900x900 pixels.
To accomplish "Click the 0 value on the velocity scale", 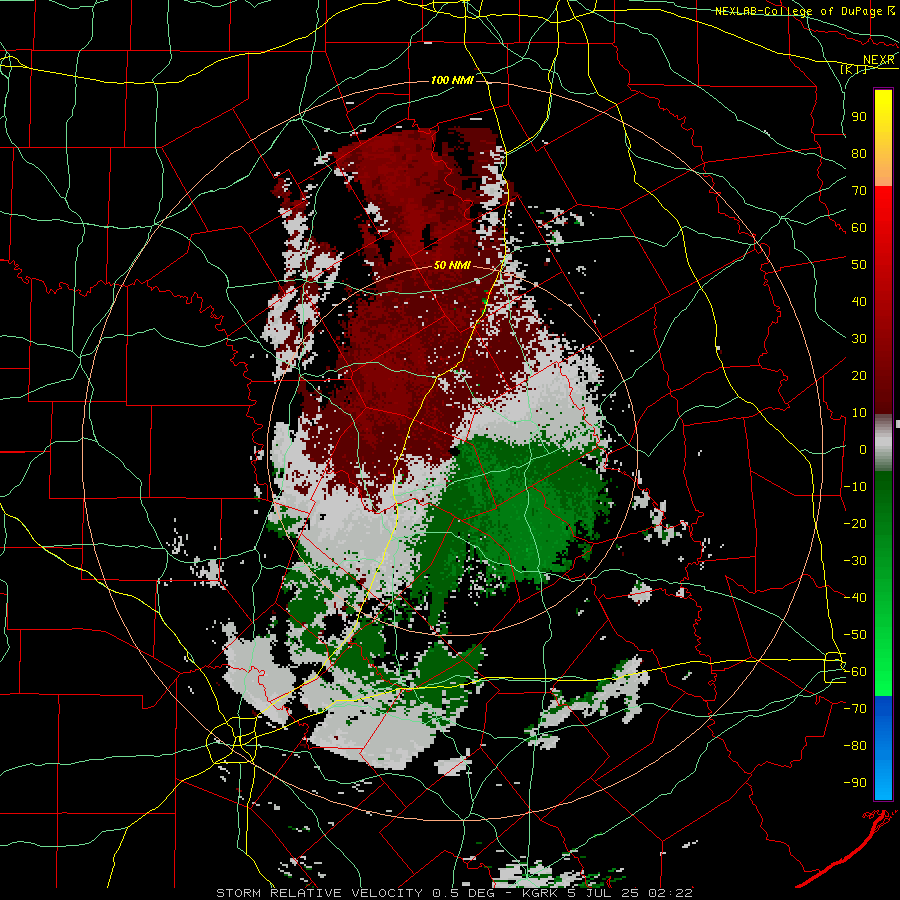I will click(x=863, y=449).
